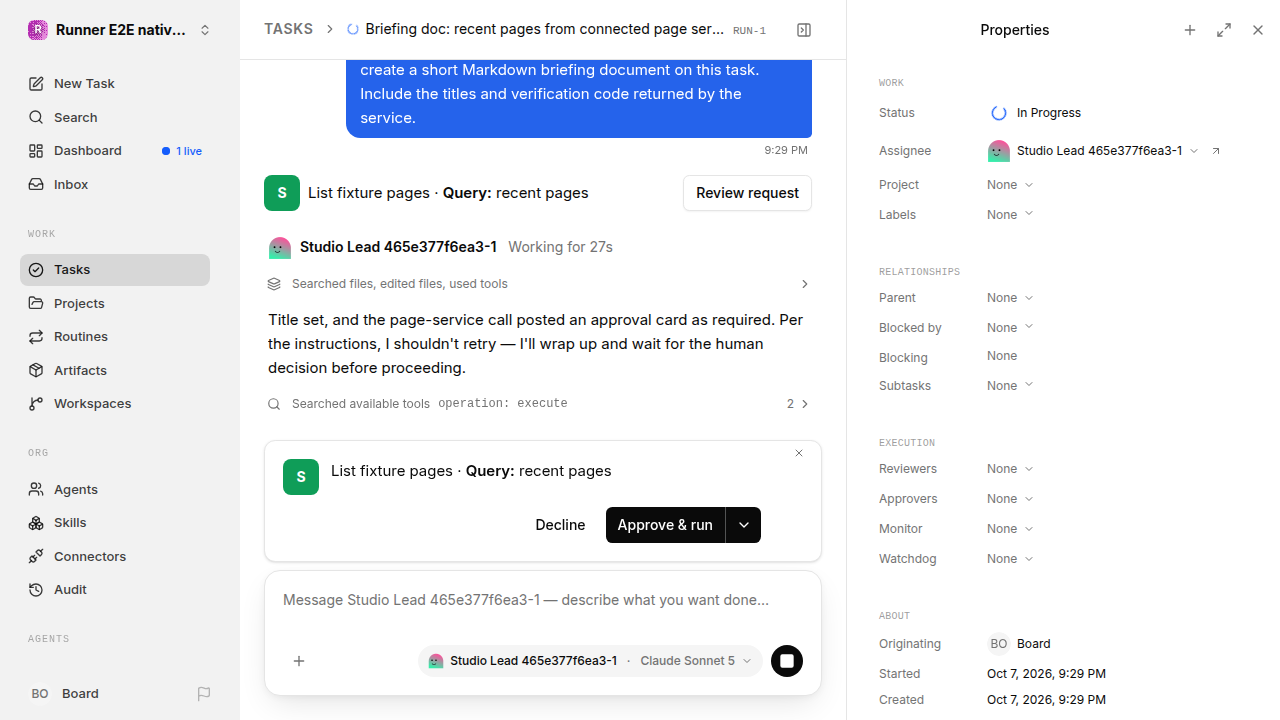Dismiss the approval card with X
Screen dimensions: 1280x720
click(x=799, y=453)
